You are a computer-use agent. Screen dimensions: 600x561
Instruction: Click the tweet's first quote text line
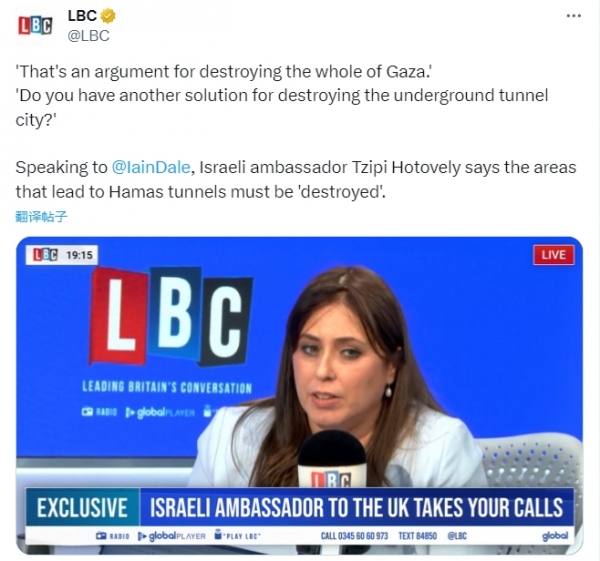point(223,72)
